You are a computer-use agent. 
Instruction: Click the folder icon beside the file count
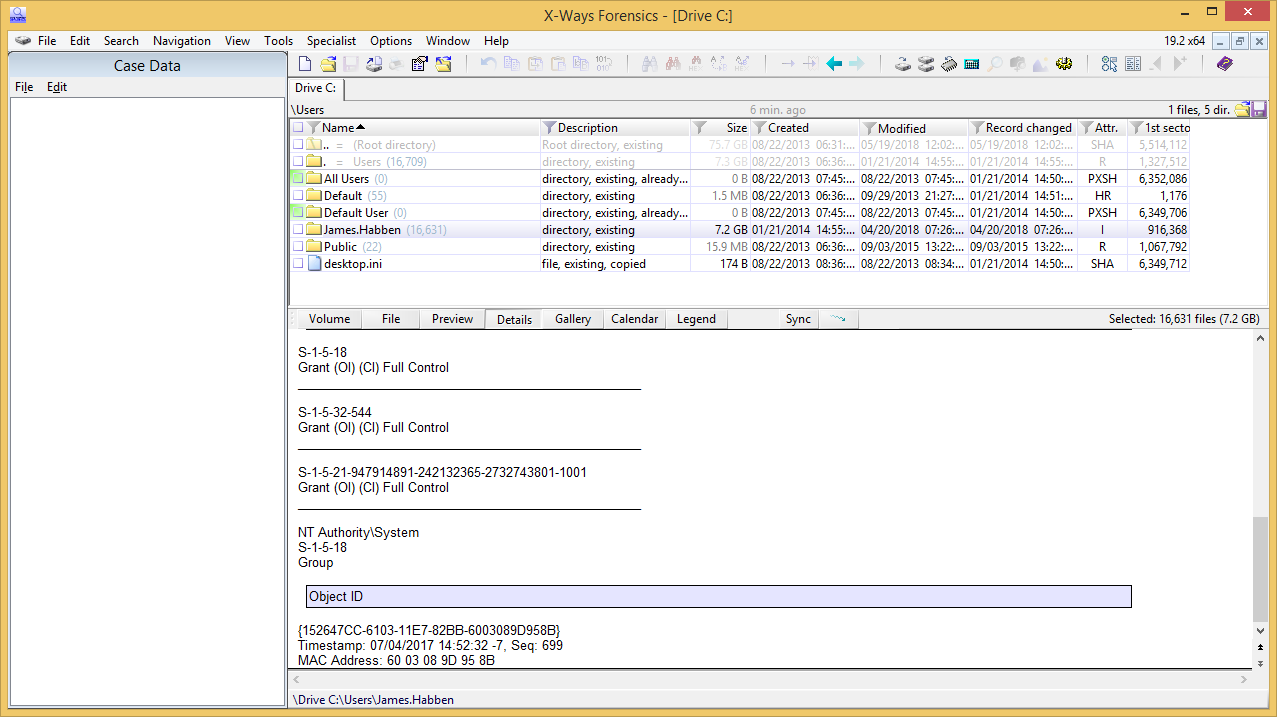point(1242,110)
